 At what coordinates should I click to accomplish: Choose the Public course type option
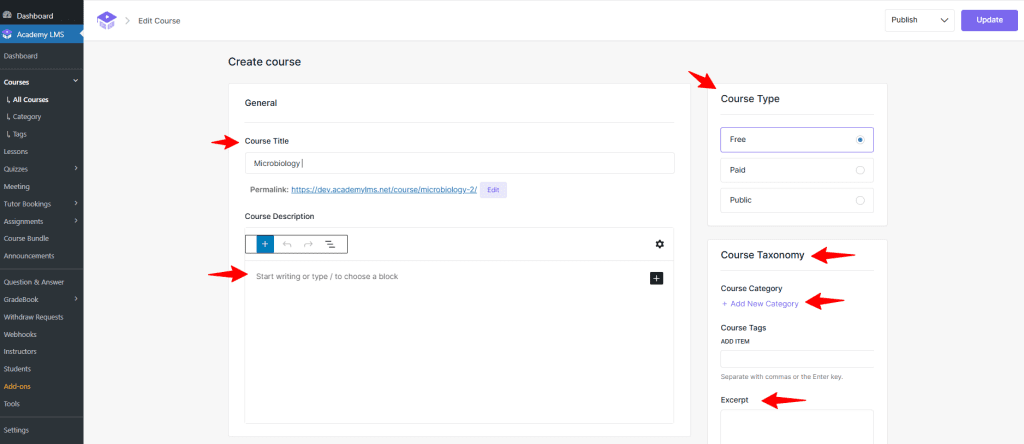pyautogui.click(x=859, y=200)
